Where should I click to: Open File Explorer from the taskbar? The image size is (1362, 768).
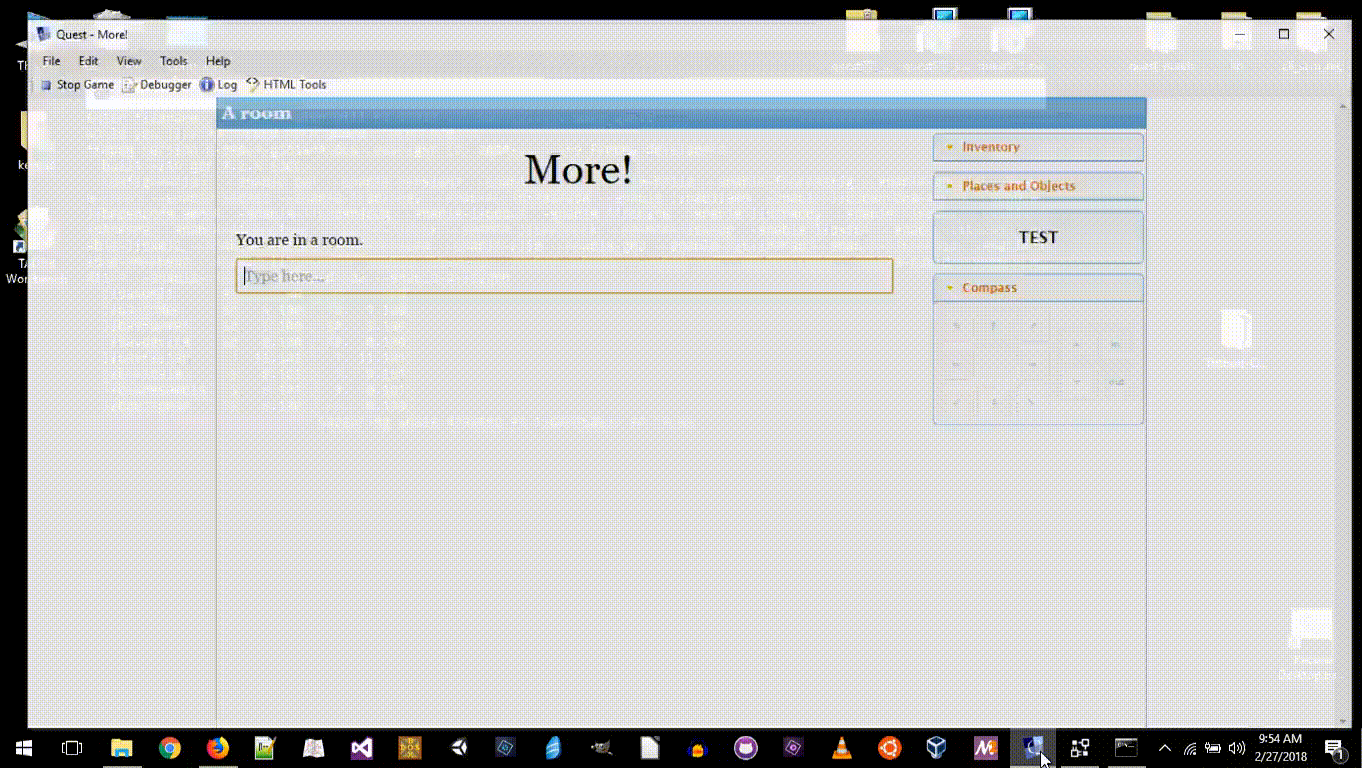[121, 747]
